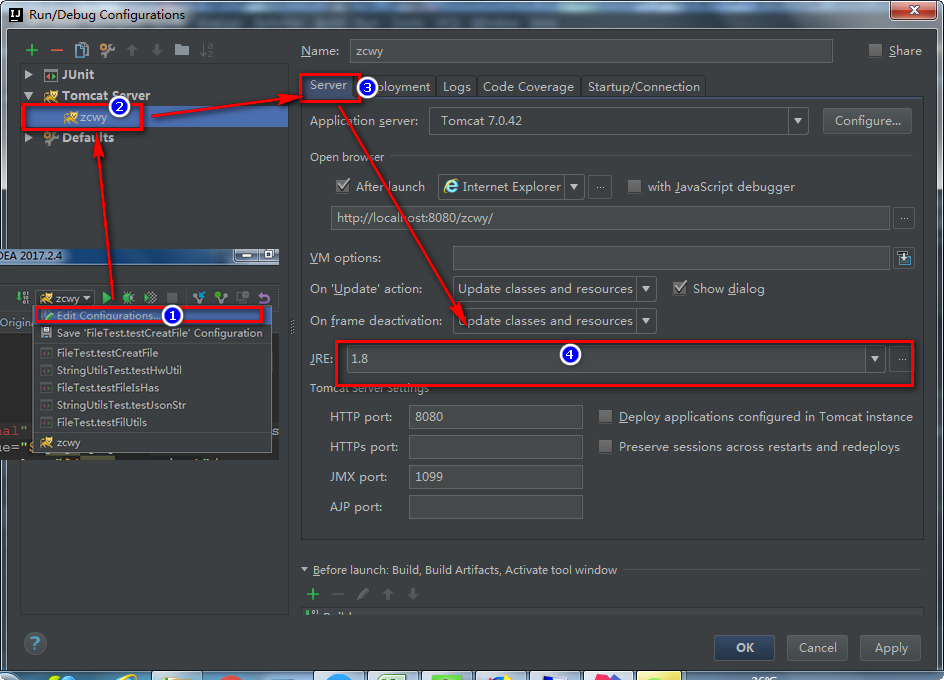This screenshot has height=680, width=944.
Task: Expand the JUnit tree node
Action: point(30,75)
